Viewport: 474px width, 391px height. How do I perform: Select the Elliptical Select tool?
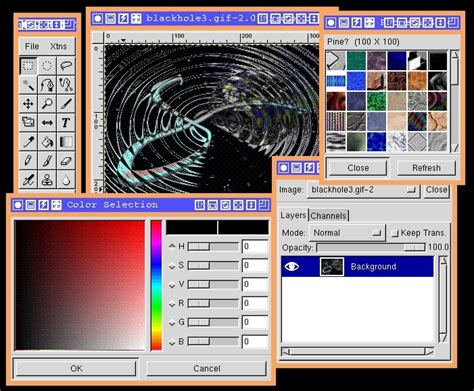coord(47,65)
